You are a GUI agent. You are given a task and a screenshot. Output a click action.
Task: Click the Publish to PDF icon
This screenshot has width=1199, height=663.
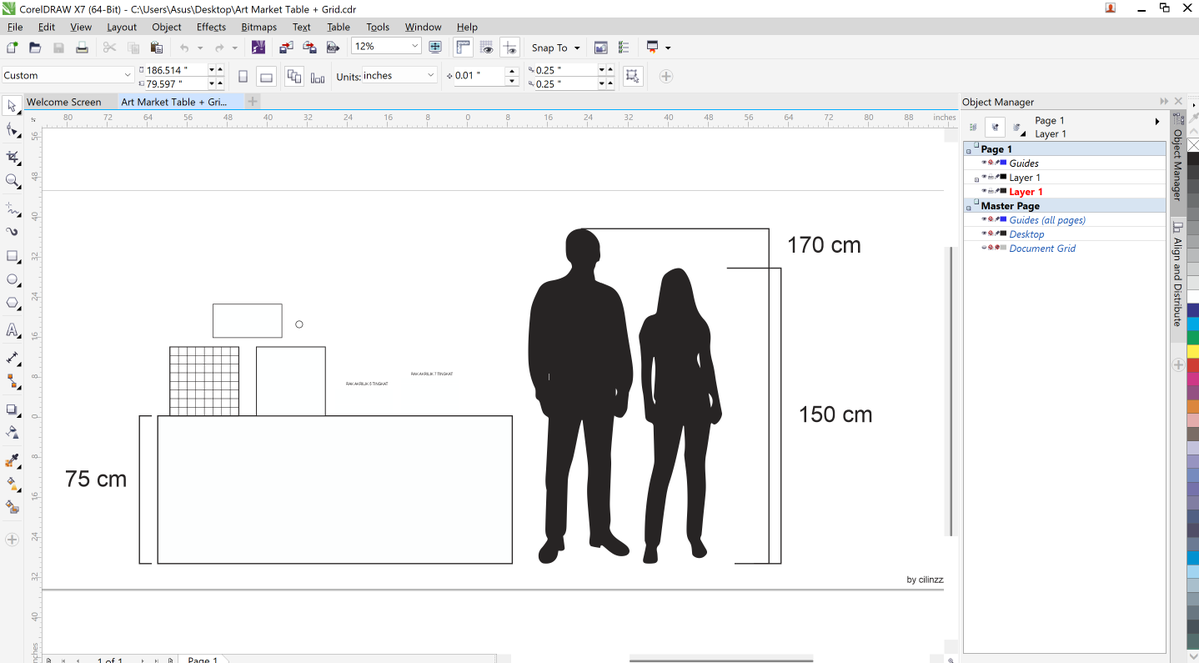point(333,47)
